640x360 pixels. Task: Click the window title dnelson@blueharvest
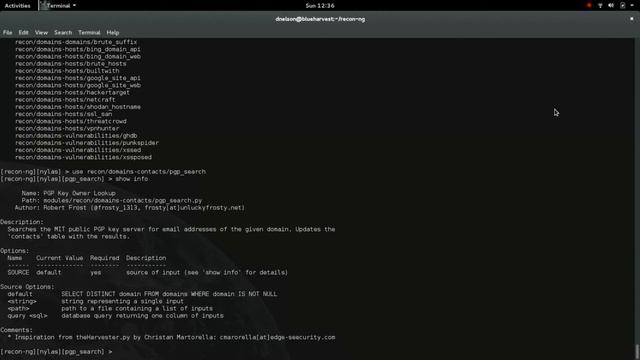click(x=320, y=19)
